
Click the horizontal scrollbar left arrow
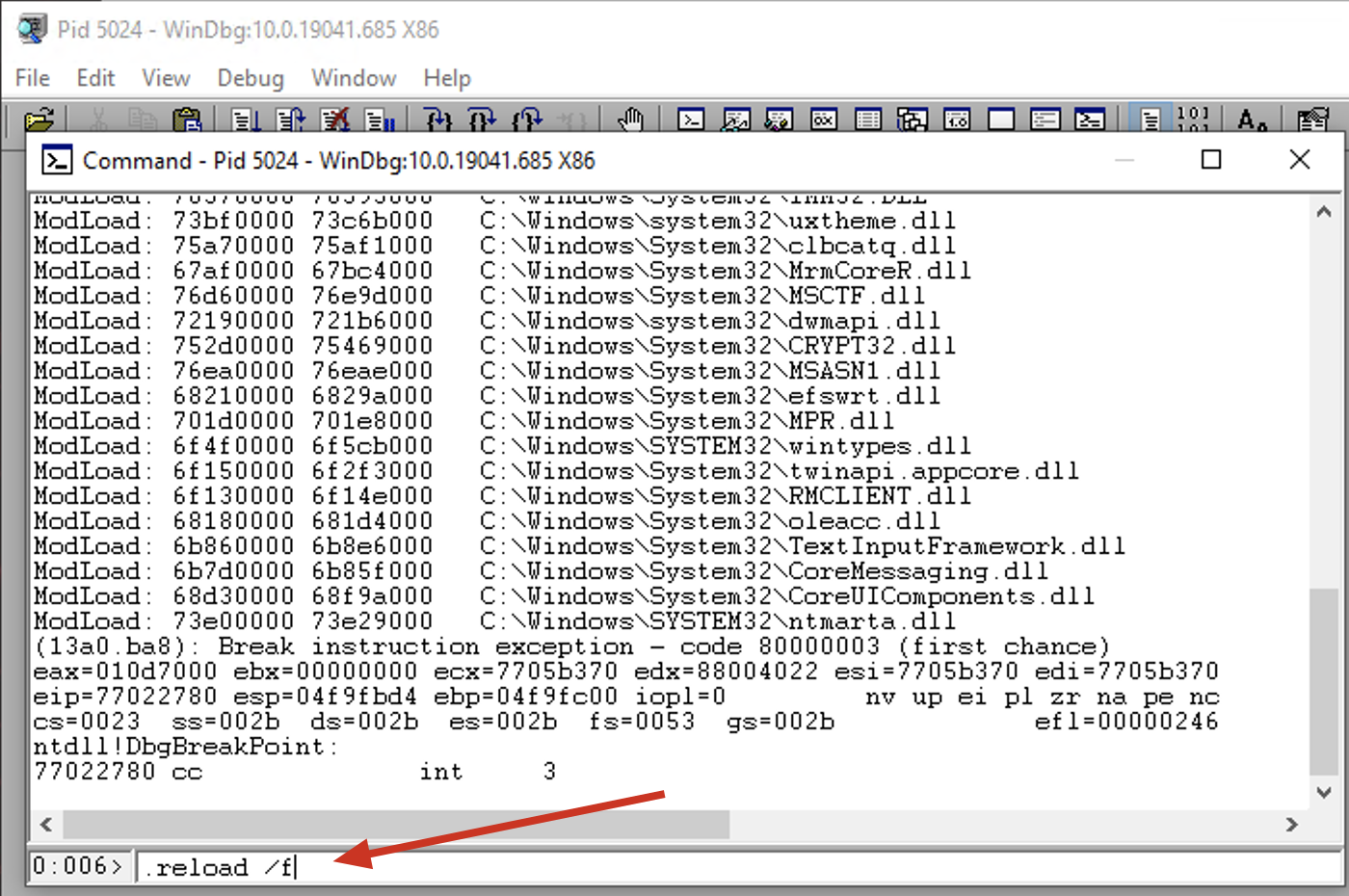coord(45,825)
